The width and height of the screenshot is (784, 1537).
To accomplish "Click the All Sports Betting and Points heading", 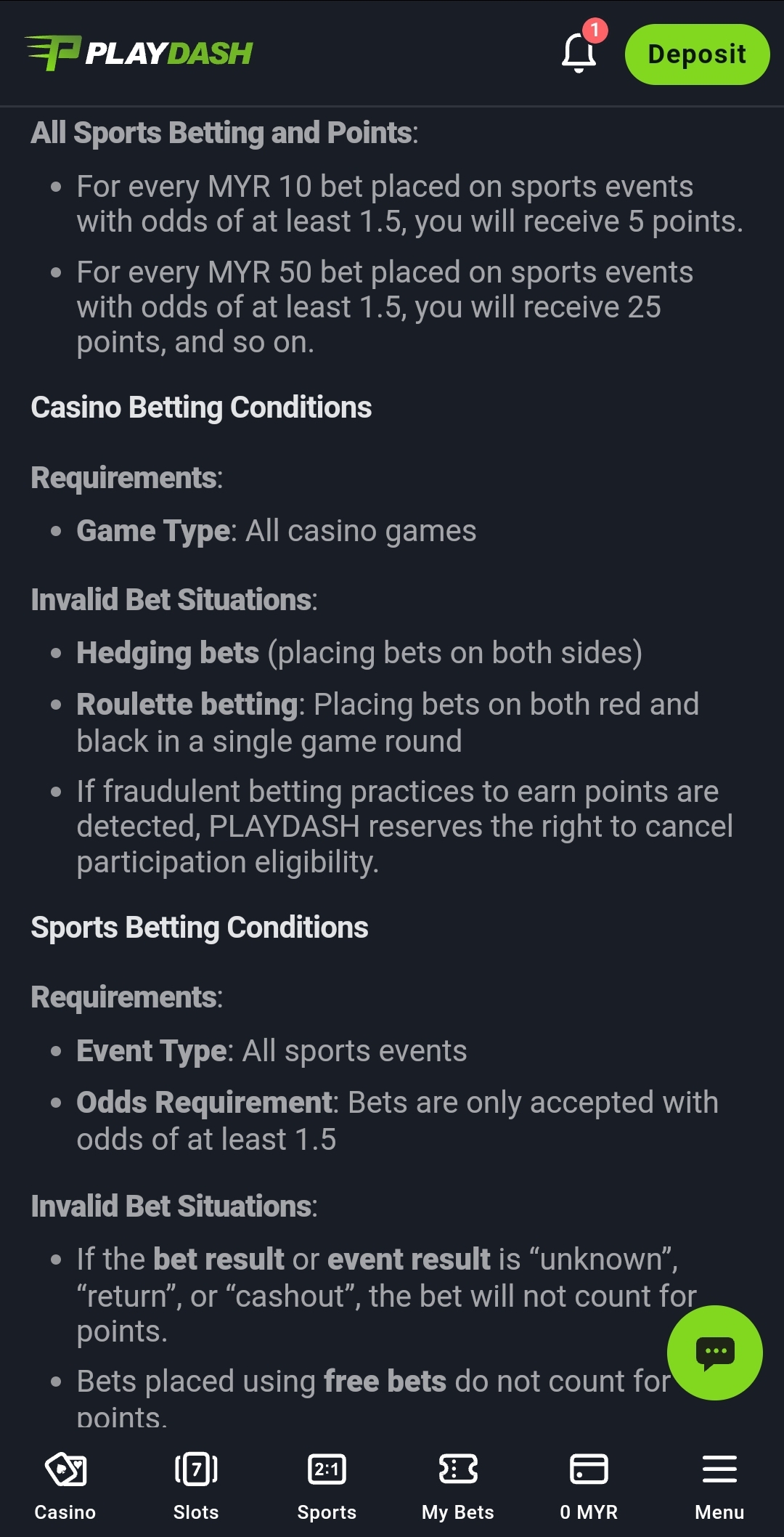I will (x=224, y=133).
